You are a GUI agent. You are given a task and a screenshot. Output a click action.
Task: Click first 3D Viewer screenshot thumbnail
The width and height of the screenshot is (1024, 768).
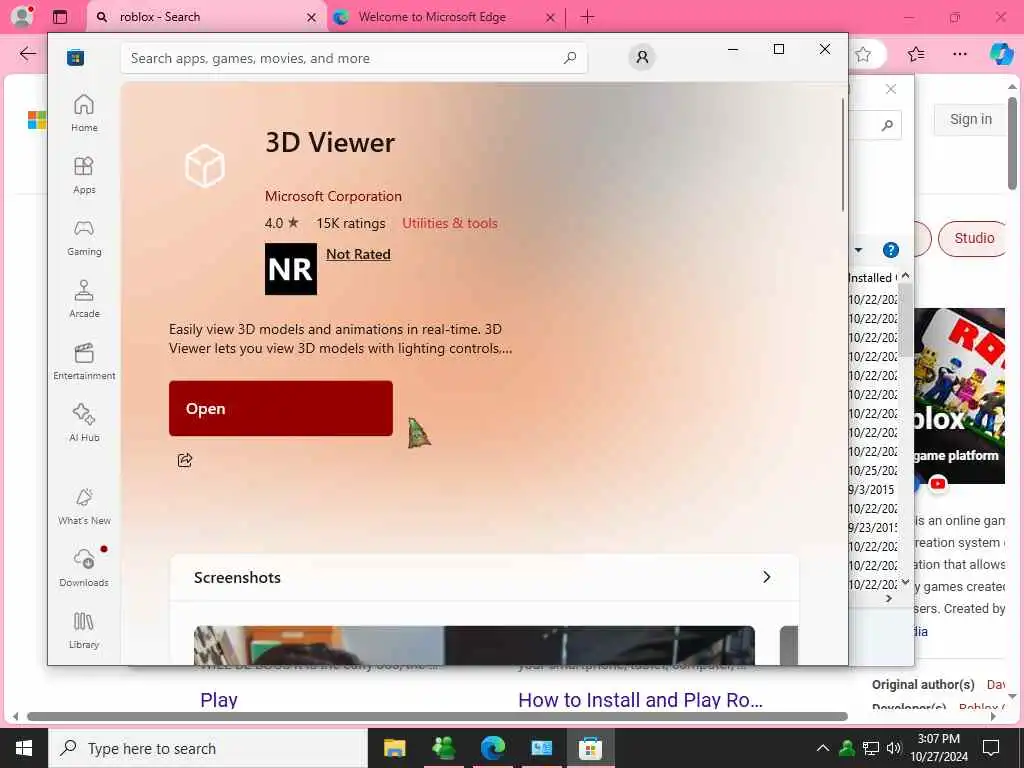coord(474,645)
